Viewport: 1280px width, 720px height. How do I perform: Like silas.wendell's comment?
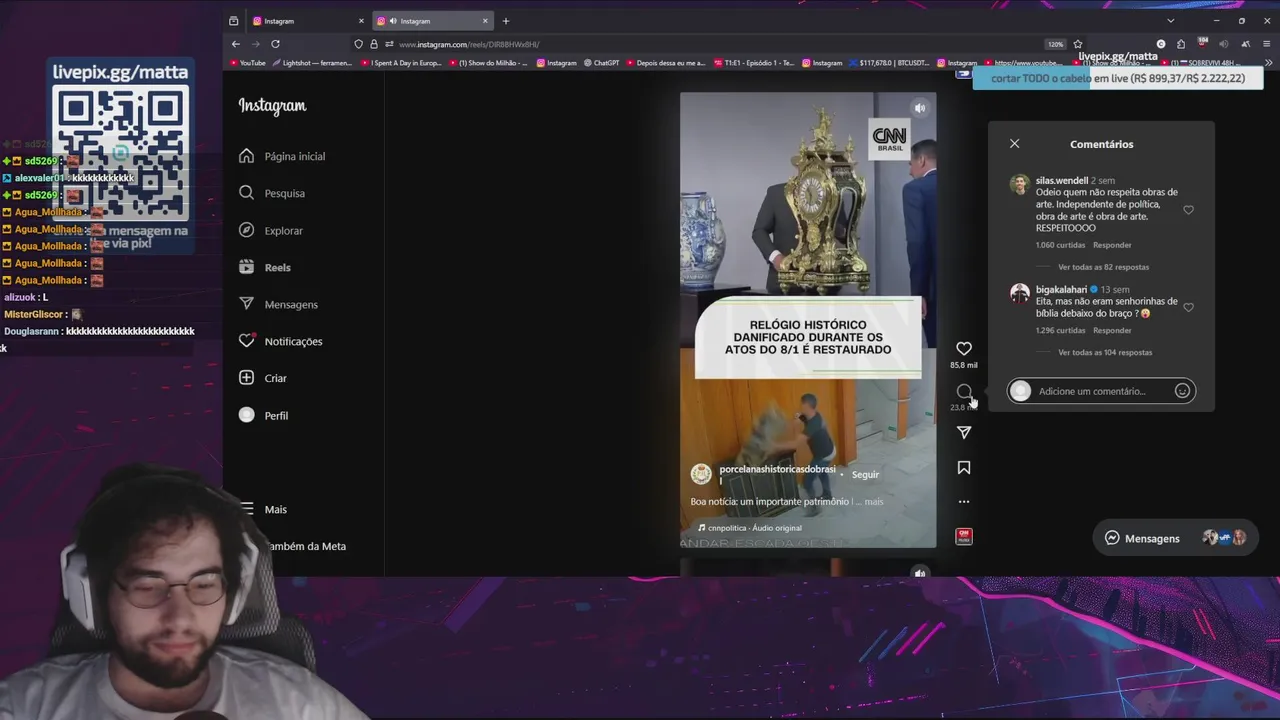tap(1188, 210)
